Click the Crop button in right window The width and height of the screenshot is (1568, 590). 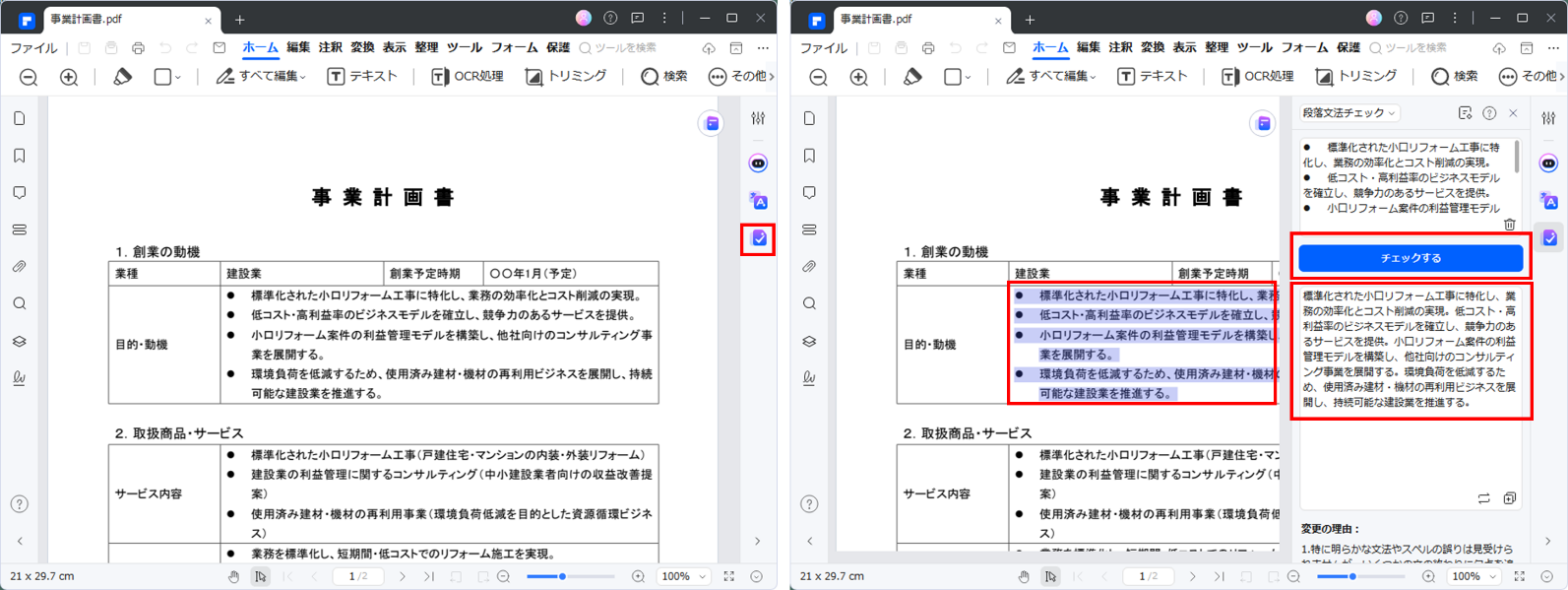(1356, 77)
